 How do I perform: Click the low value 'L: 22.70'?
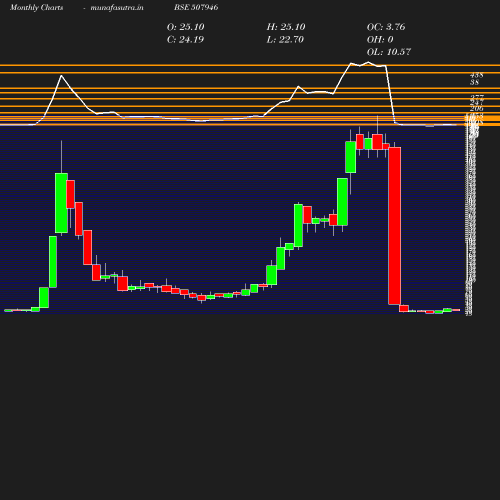pyautogui.click(x=285, y=40)
